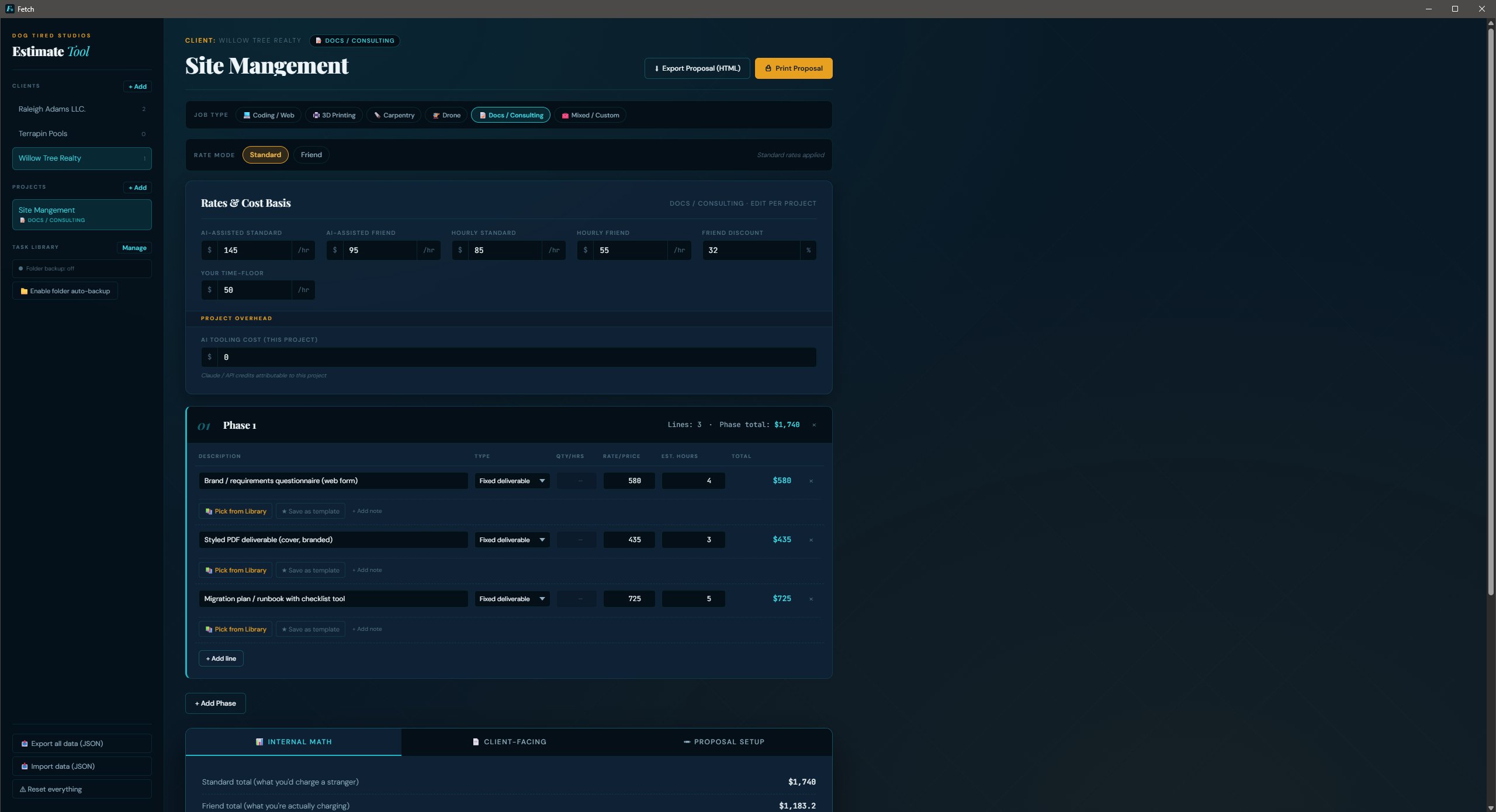Click Export Proposal (HTML) button
The width and height of the screenshot is (1496, 812).
(697, 68)
